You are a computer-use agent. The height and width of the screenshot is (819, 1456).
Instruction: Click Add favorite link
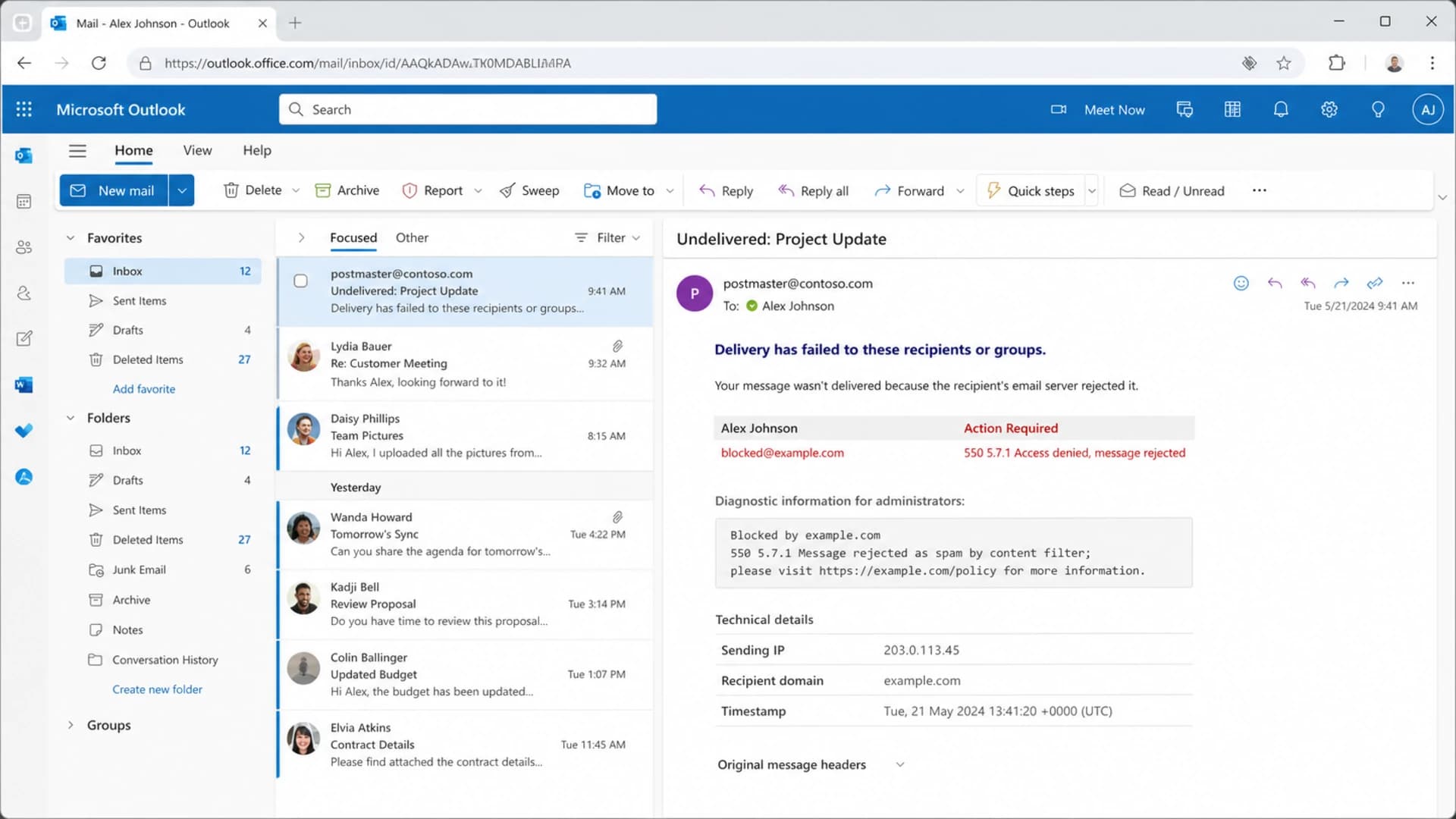coord(144,388)
